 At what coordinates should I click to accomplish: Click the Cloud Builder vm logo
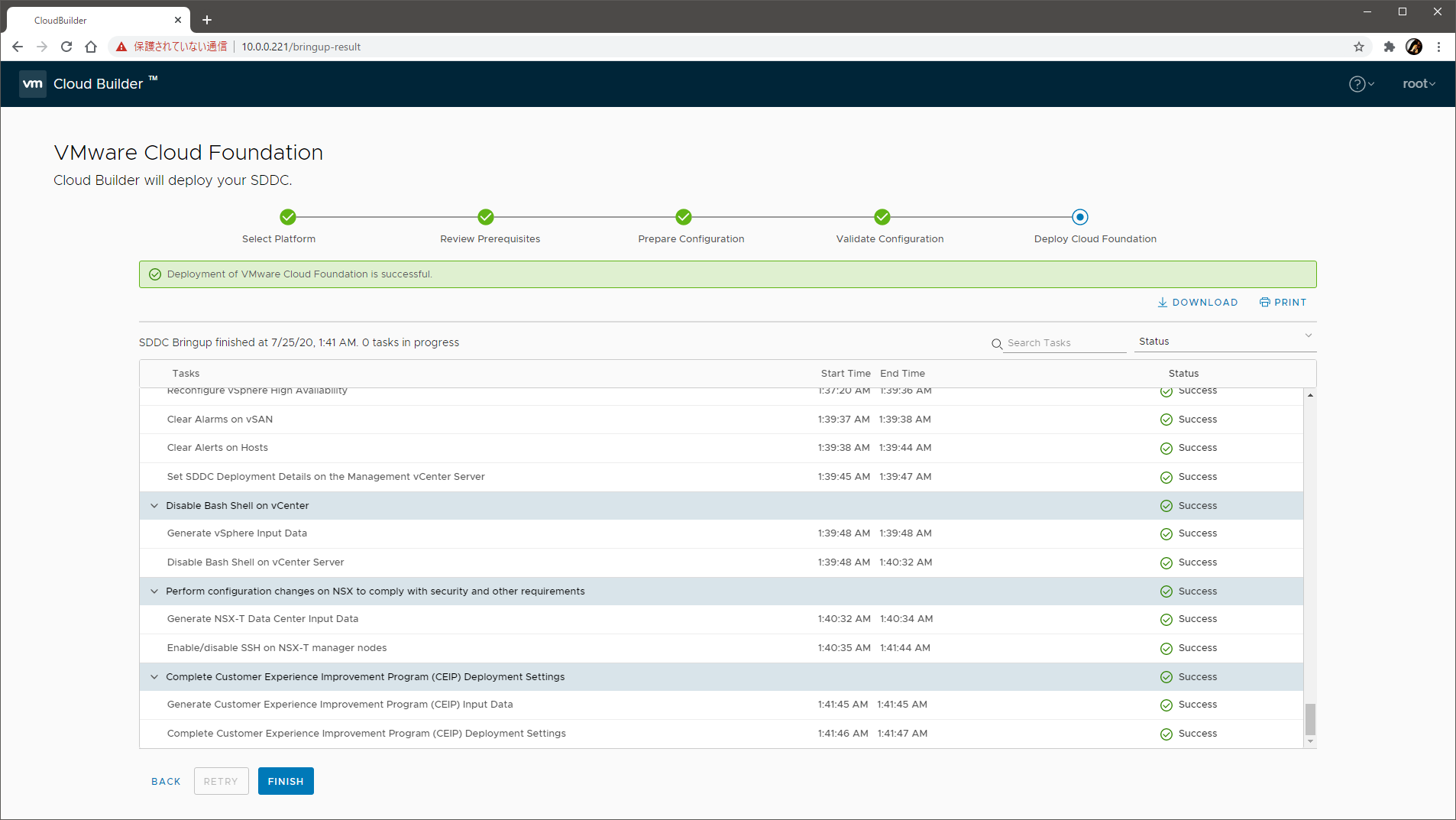tap(33, 84)
